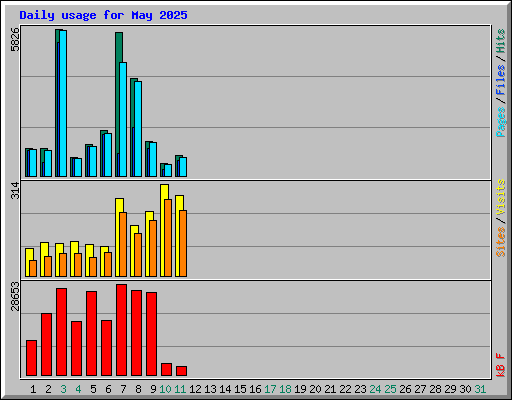Image resolution: width=512 pixels, height=400 pixels.
Task: Click the '28653' bottom axis value
Action: tap(15, 296)
